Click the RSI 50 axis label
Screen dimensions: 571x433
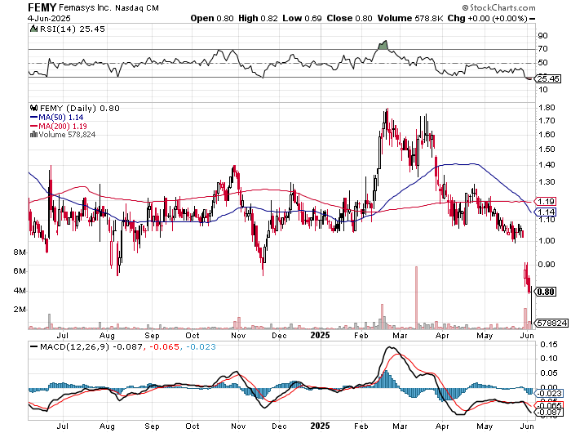pos(543,63)
